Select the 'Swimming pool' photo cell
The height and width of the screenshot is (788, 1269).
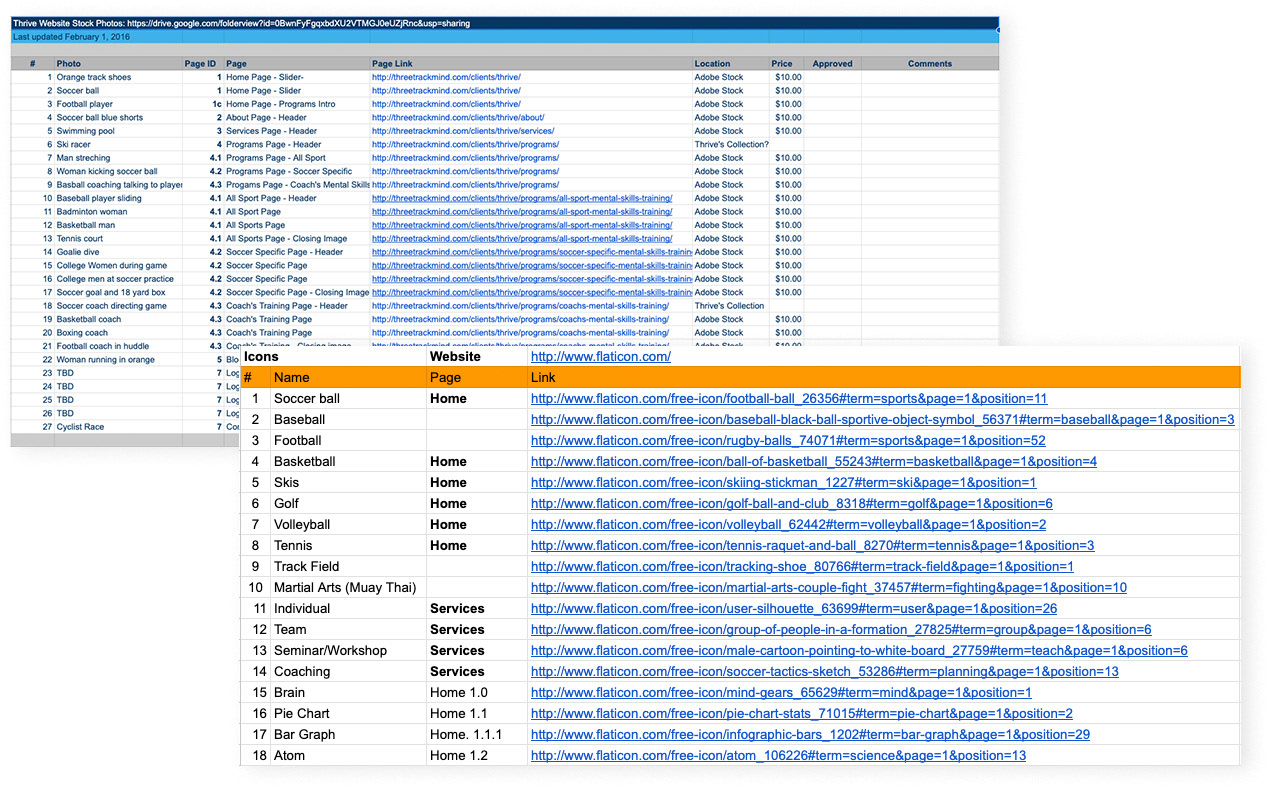tap(118, 131)
